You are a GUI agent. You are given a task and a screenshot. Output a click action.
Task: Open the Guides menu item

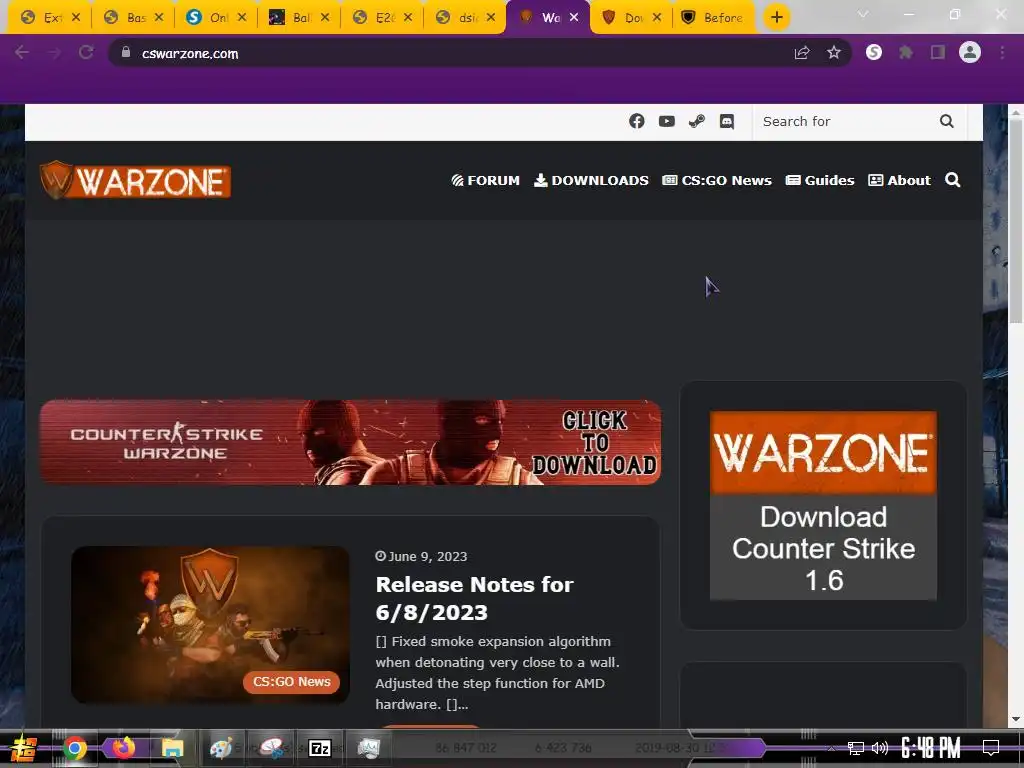(x=820, y=180)
